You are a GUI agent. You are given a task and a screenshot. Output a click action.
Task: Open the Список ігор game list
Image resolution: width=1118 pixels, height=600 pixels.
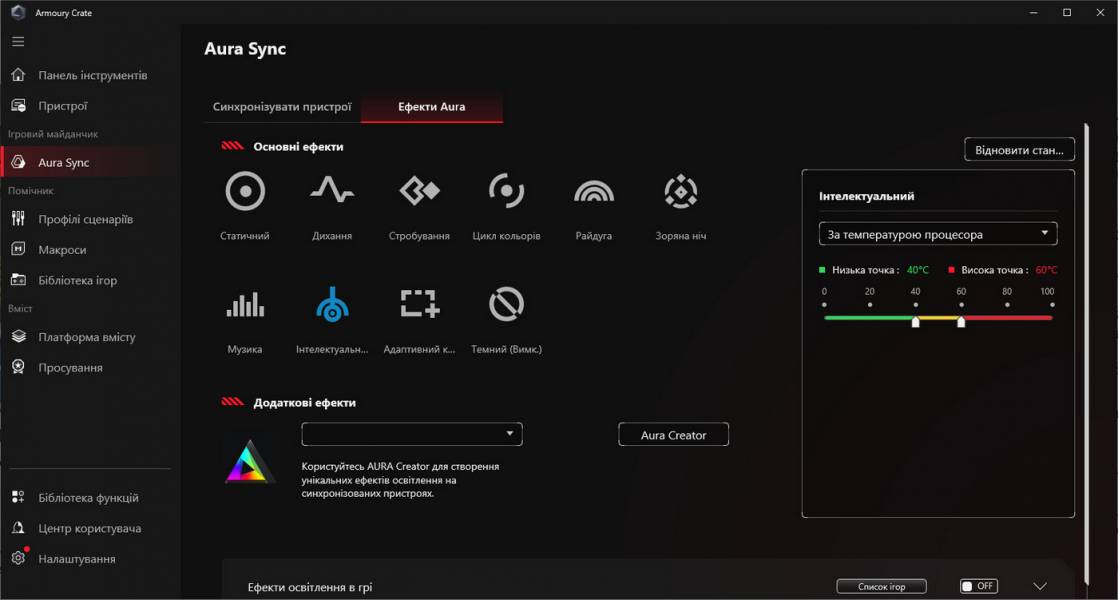pyautogui.click(x=881, y=586)
